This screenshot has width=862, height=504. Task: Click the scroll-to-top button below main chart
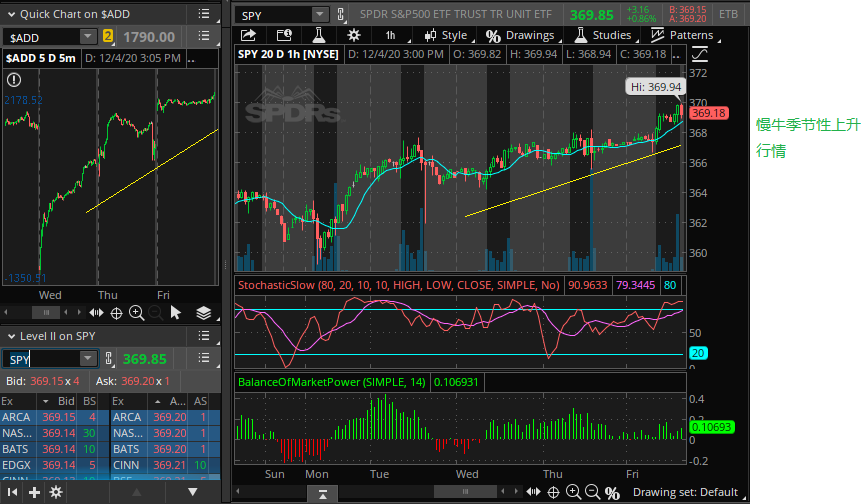coord(322,493)
